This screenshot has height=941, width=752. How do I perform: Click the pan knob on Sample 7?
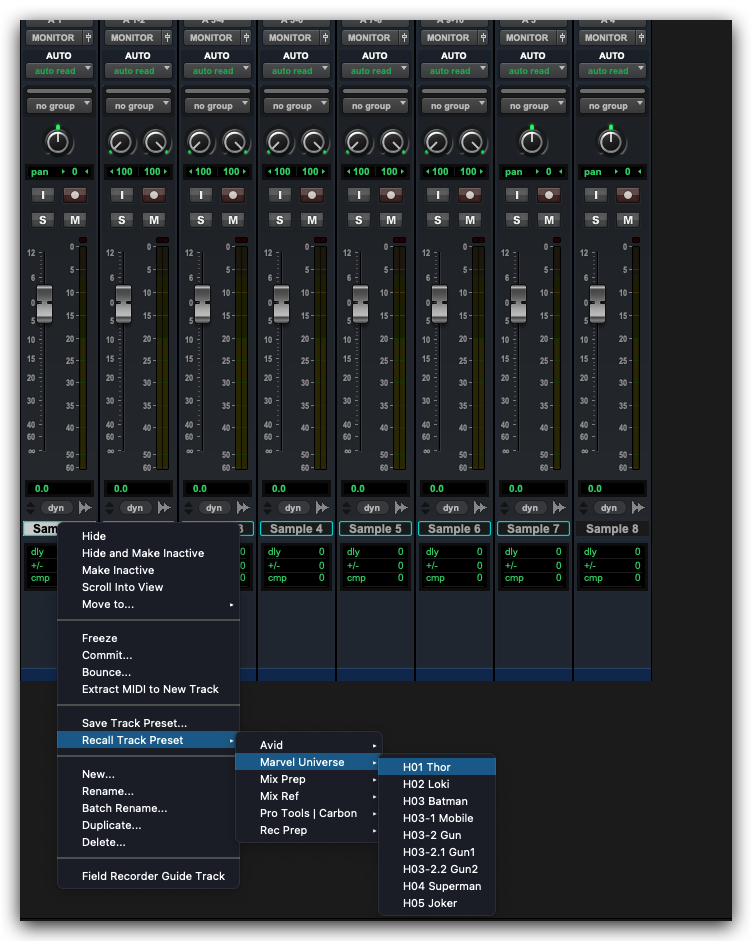[532, 142]
